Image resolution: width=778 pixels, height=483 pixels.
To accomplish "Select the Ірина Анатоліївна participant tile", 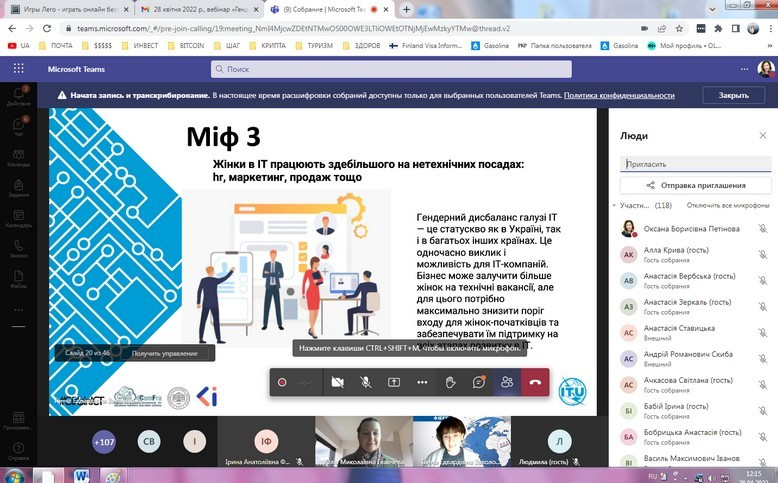I will 266,441.
